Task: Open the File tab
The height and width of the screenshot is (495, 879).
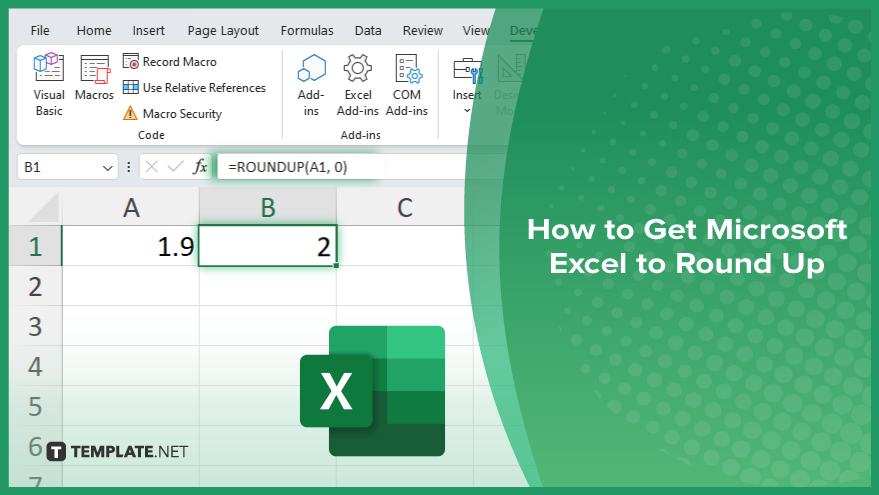Action: 40,30
